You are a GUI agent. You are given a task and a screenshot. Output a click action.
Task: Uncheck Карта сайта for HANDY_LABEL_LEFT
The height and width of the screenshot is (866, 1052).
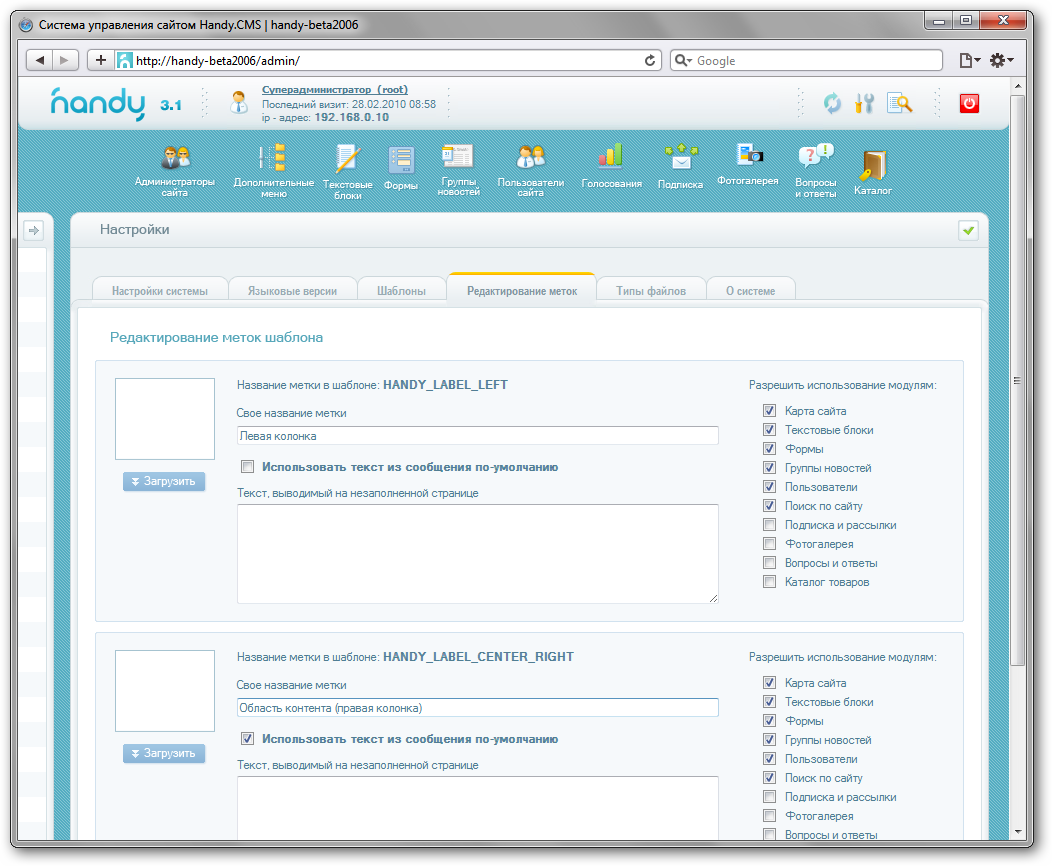tap(769, 411)
